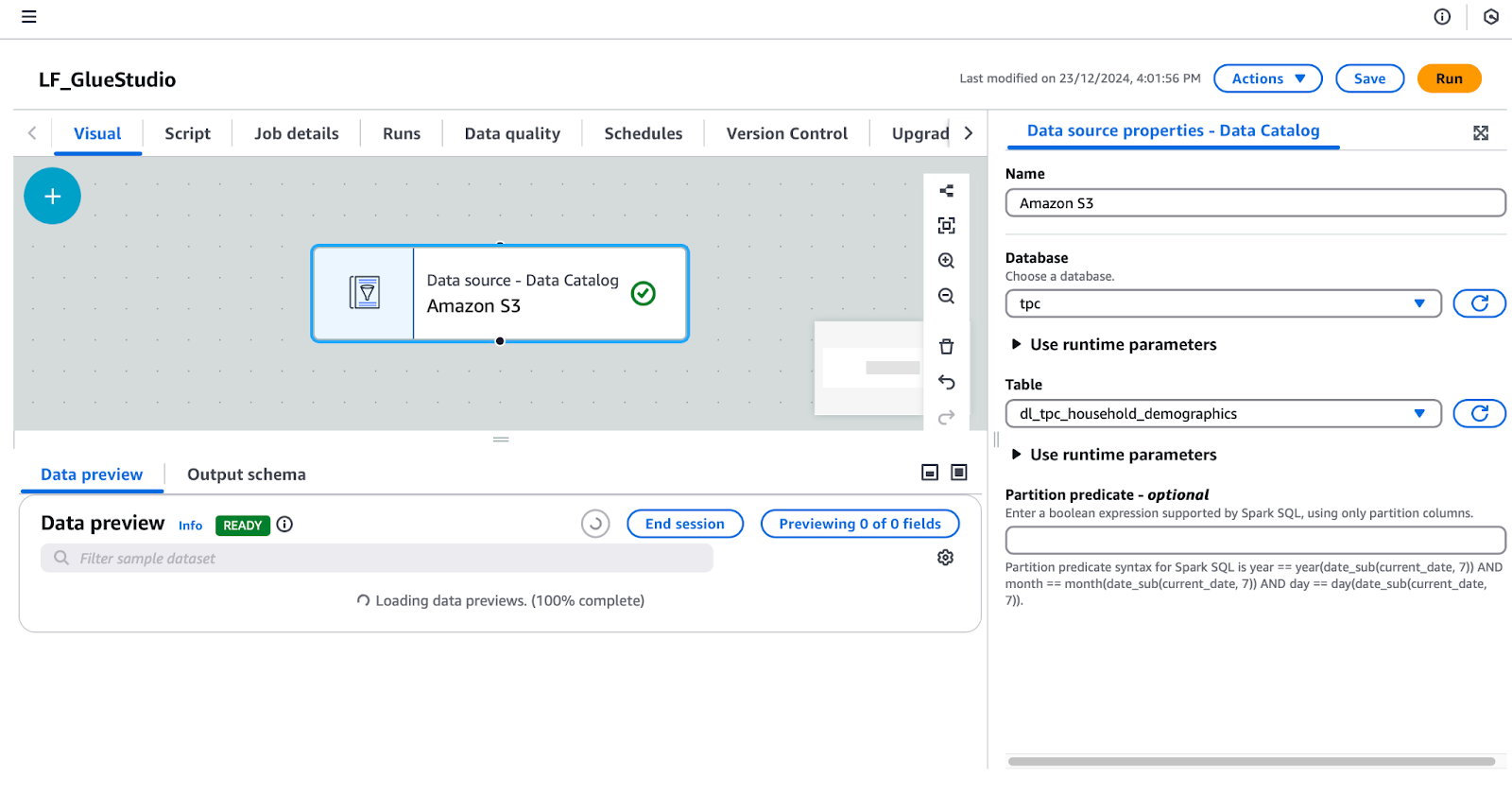Click the Name field containing Amazon S3
Viewport: 1512px width, 794px height.
[x=1255, y=203]
